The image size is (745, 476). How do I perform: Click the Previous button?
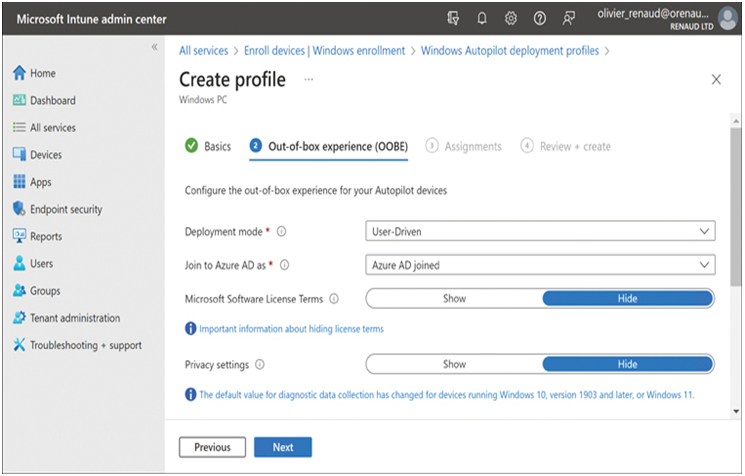tap(212, 447)
